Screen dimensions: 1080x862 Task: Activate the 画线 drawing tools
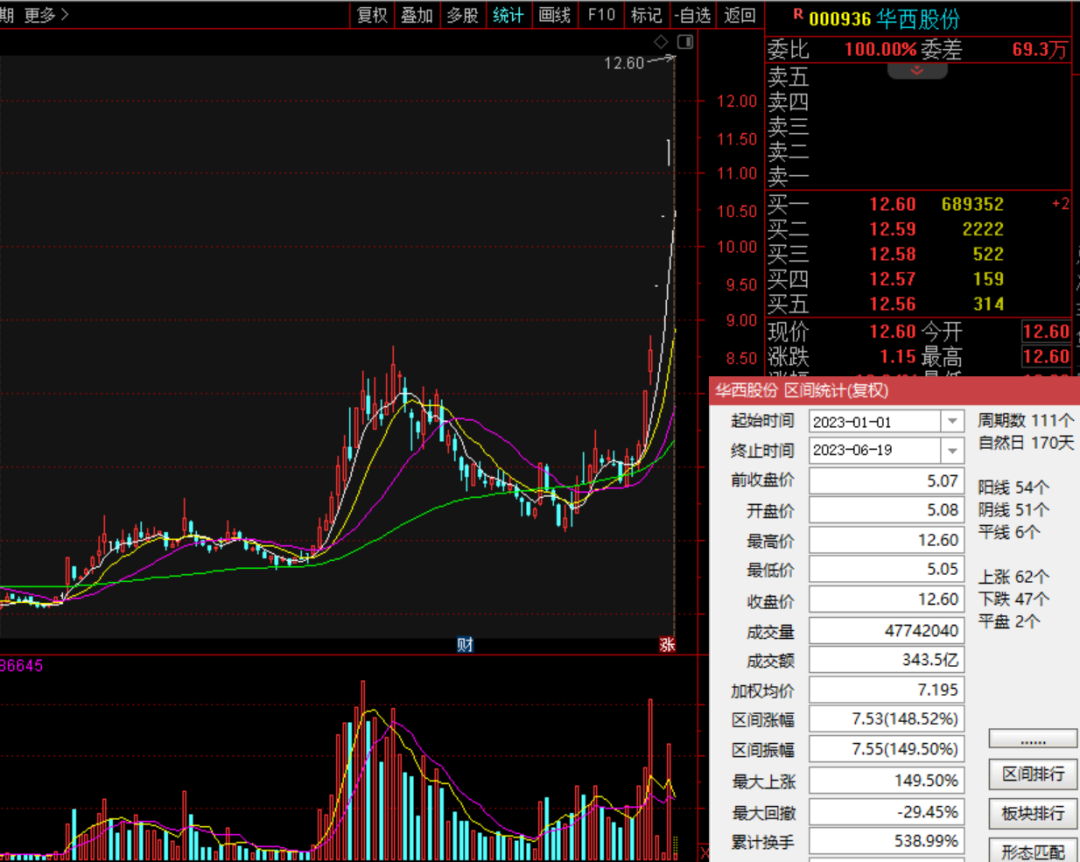(554, 14)
